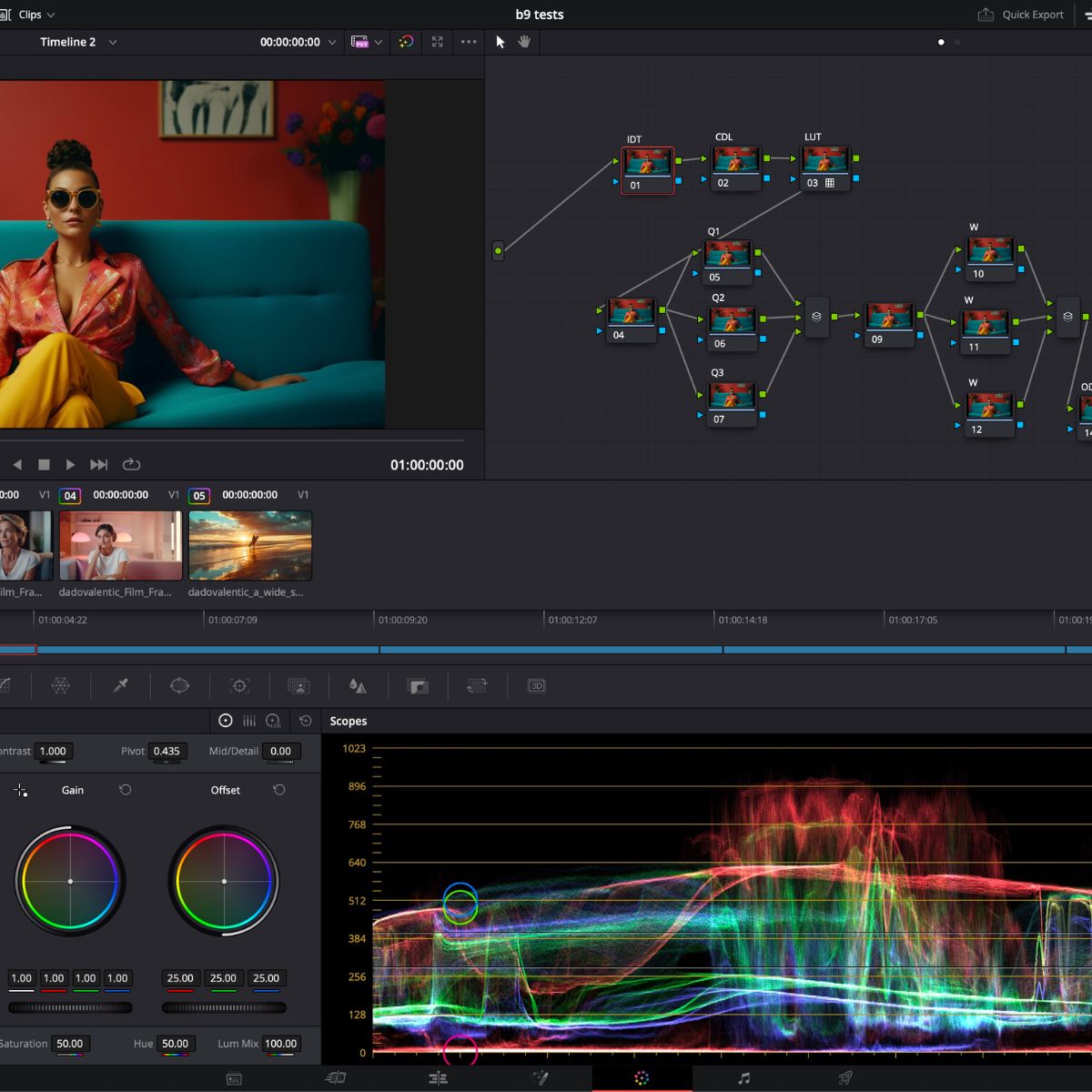Click the Gain wheel crosshair picker icon
The width and height of the screenshot is (1092, 1092).
click(20, 790)
